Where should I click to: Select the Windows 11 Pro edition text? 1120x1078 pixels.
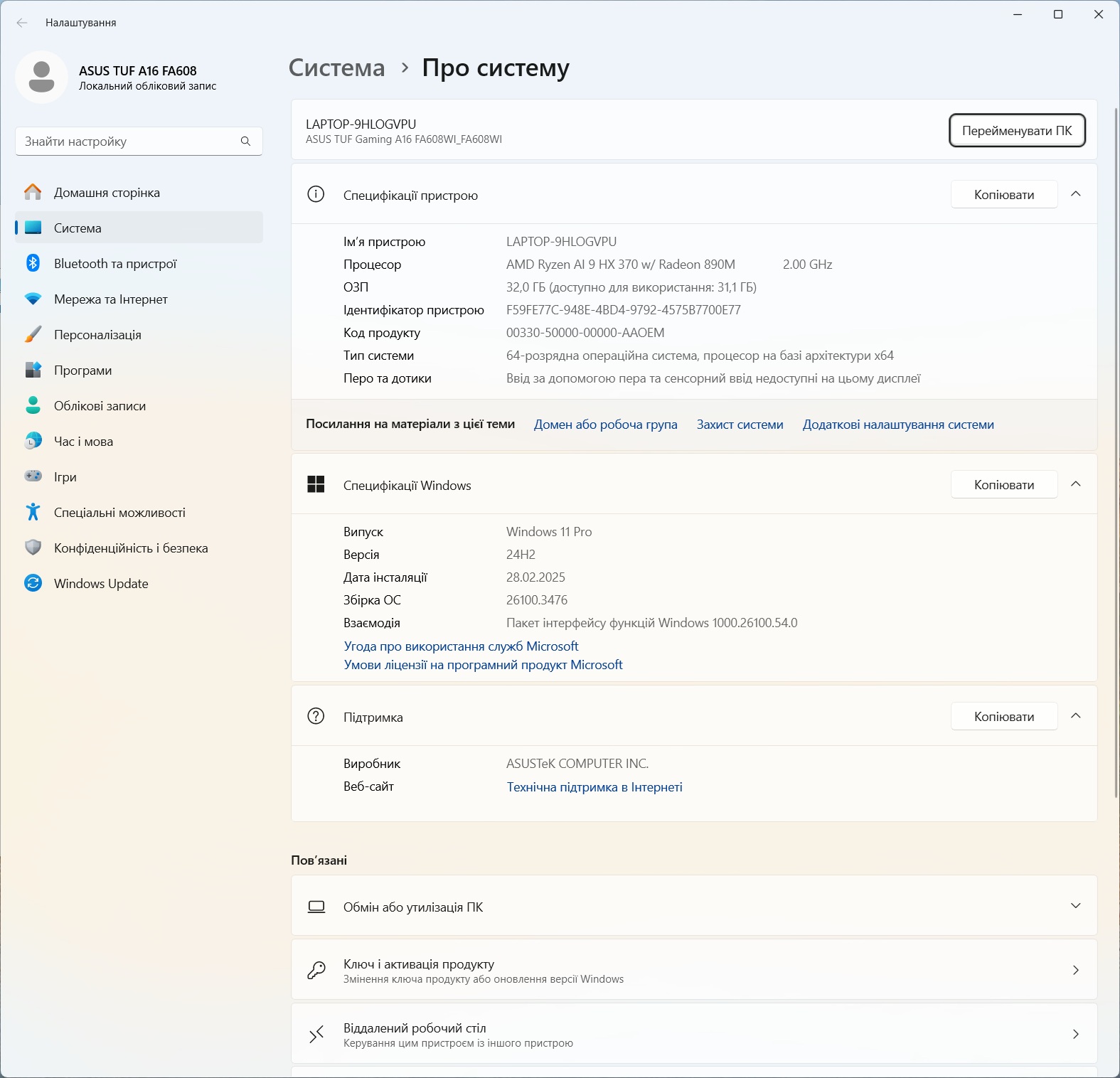click(549, 532)
